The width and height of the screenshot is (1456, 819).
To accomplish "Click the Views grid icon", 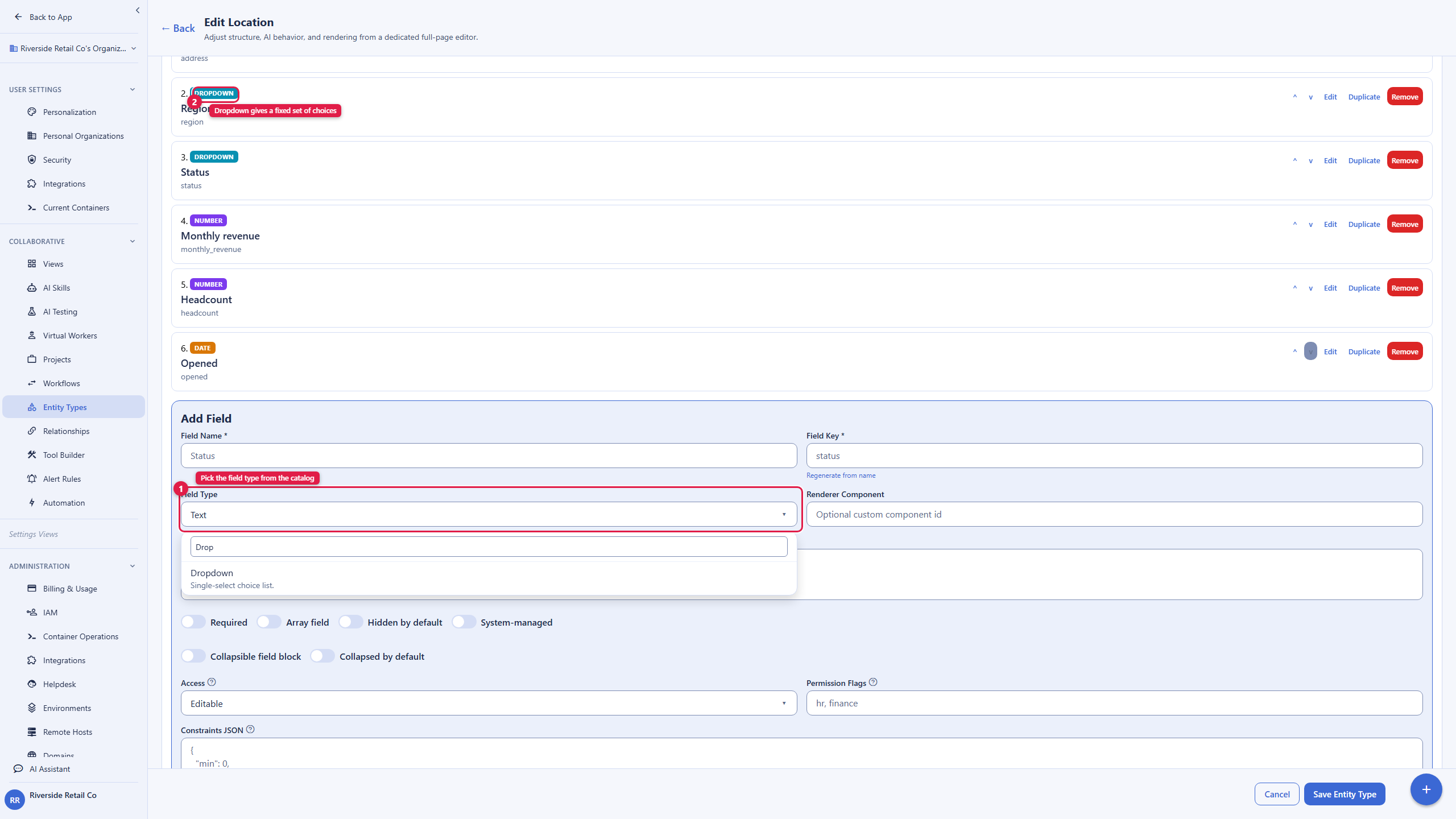I will [32, 264].
